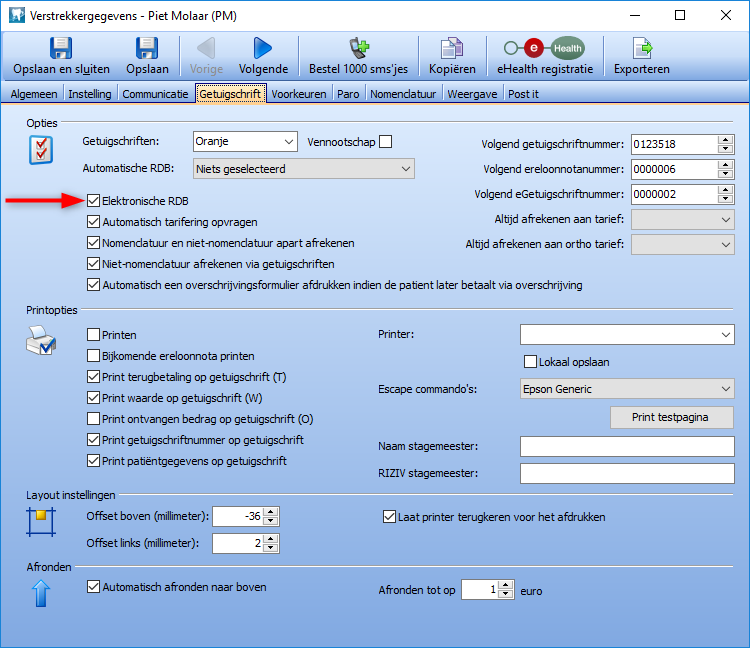Click the Printopties printer icon
The height and width of the screenshot is (648, 750).
(x=41, y=340)
